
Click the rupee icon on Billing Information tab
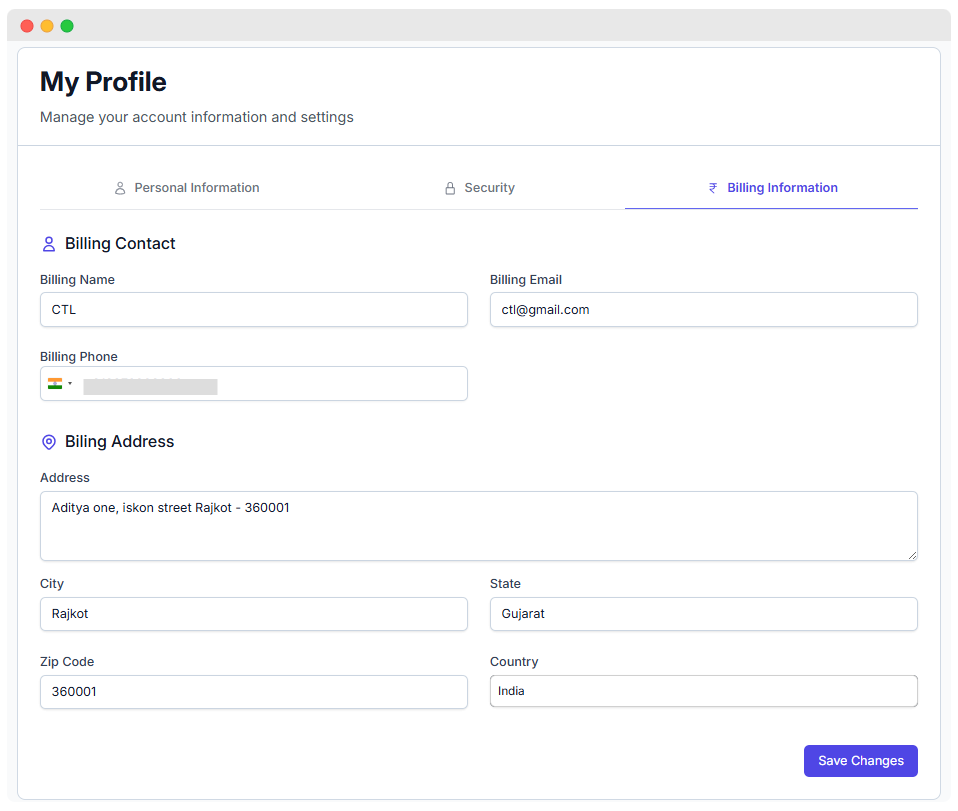[x=713, y=188]
